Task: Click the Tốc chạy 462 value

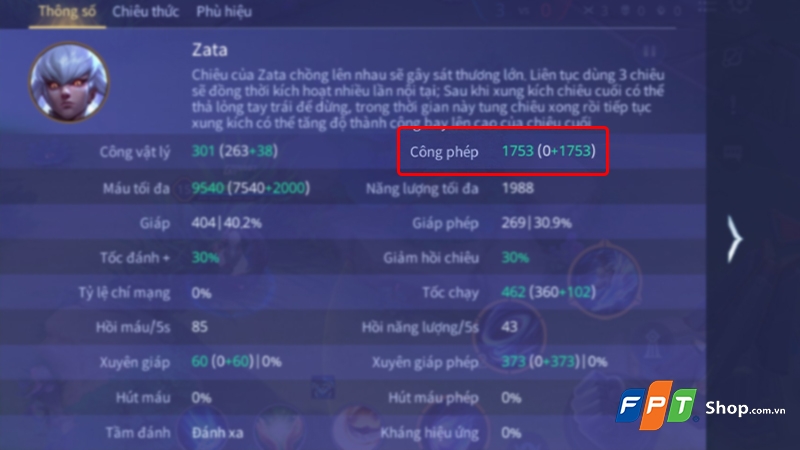Action: point(548,292)
